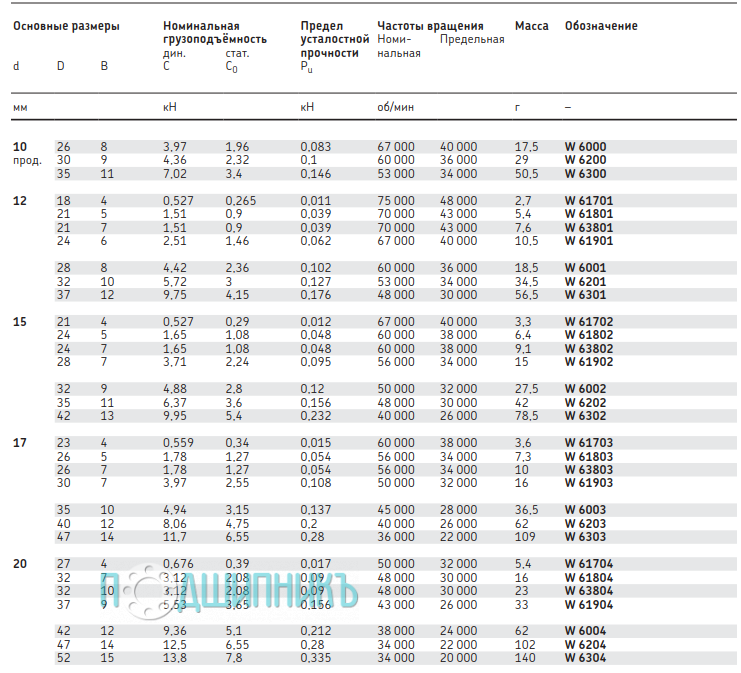Screen dimensions: 741x673
Task: Click the mass value 78,5
Action: pyautogui.click(x=526, y=416)
